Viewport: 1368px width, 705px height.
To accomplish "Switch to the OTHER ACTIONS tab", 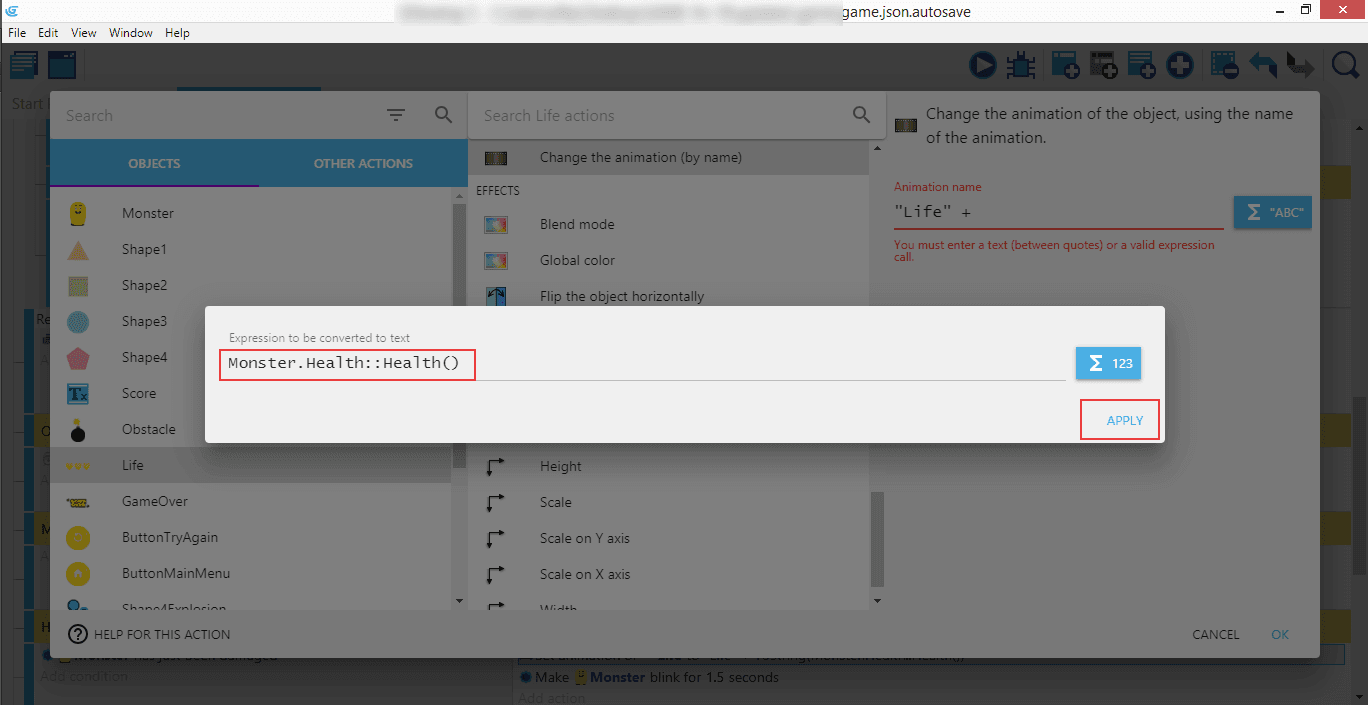I will coord(363,163).
